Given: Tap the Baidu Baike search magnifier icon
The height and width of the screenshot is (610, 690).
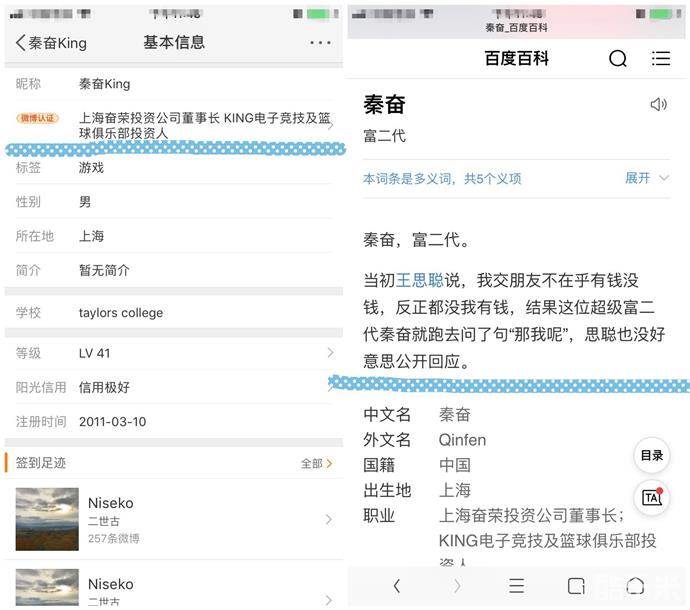Looking at the screenshot, I should coord(618,59).
